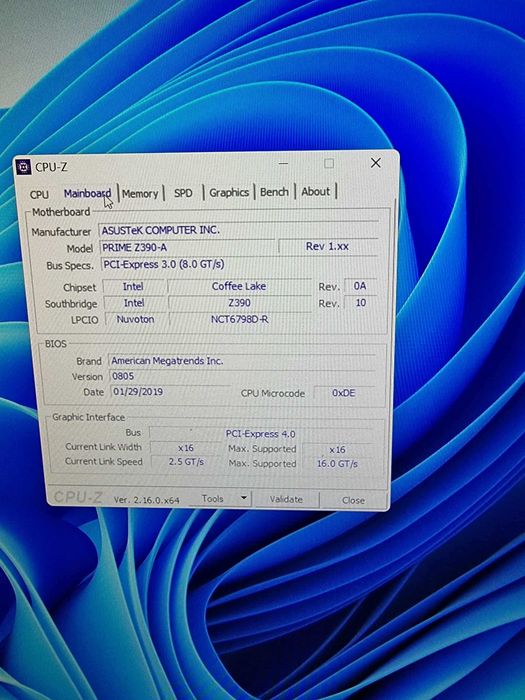Screen dimensions: 525x700
Task: Select PCI-Express 4.0 graphic bus field
Action: click(261, 433)
